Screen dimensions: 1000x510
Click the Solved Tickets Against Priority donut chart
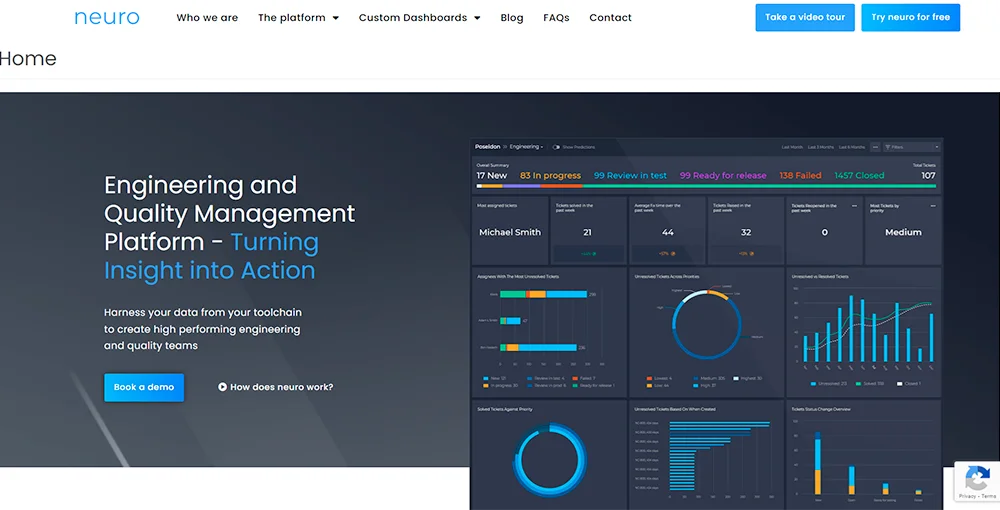[550, 460]
